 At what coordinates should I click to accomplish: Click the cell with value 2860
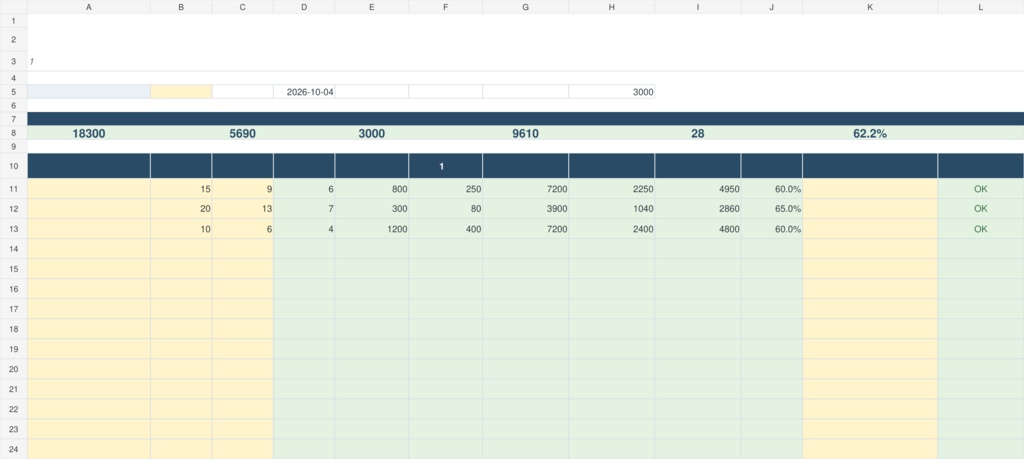pyautogui.click(x=697, y=209)
